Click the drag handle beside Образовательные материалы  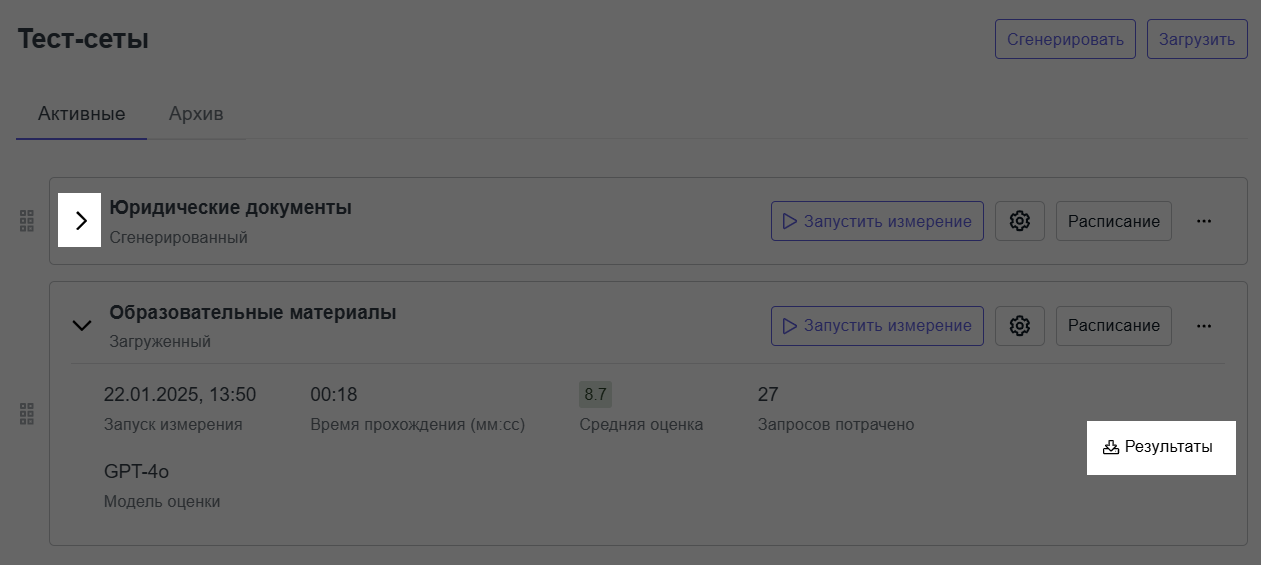[27, 413]
